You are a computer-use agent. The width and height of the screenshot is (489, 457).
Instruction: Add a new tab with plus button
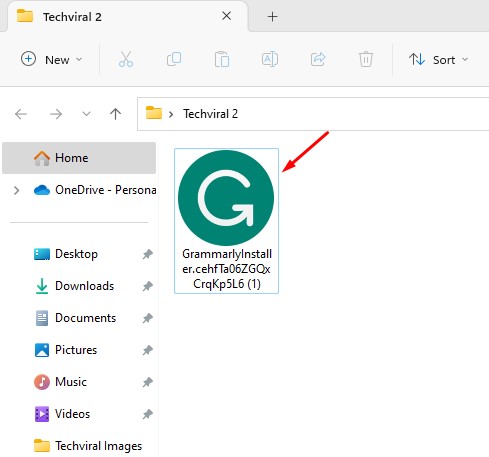(272, 16)
